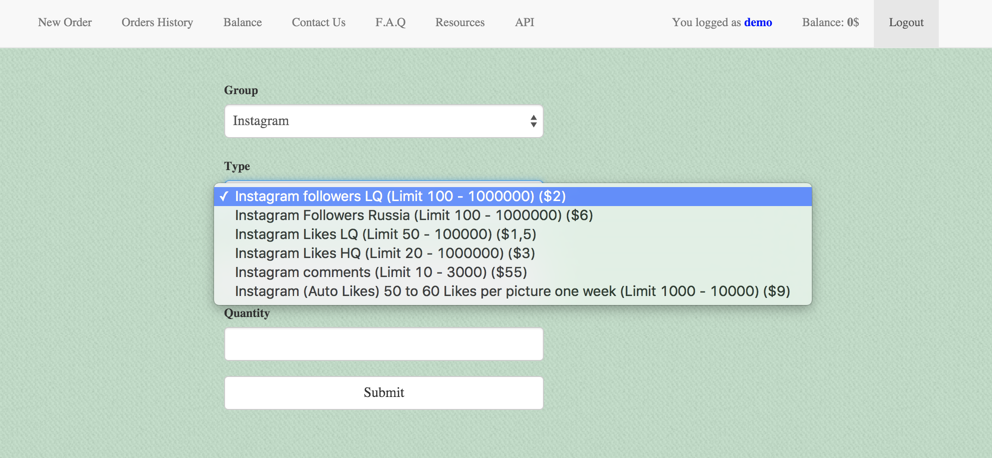Image resolution: width=992 pixels, height=458 pixels.
Task: Choose Instagram Followers Russia option
Action: [x=513, y=216]
